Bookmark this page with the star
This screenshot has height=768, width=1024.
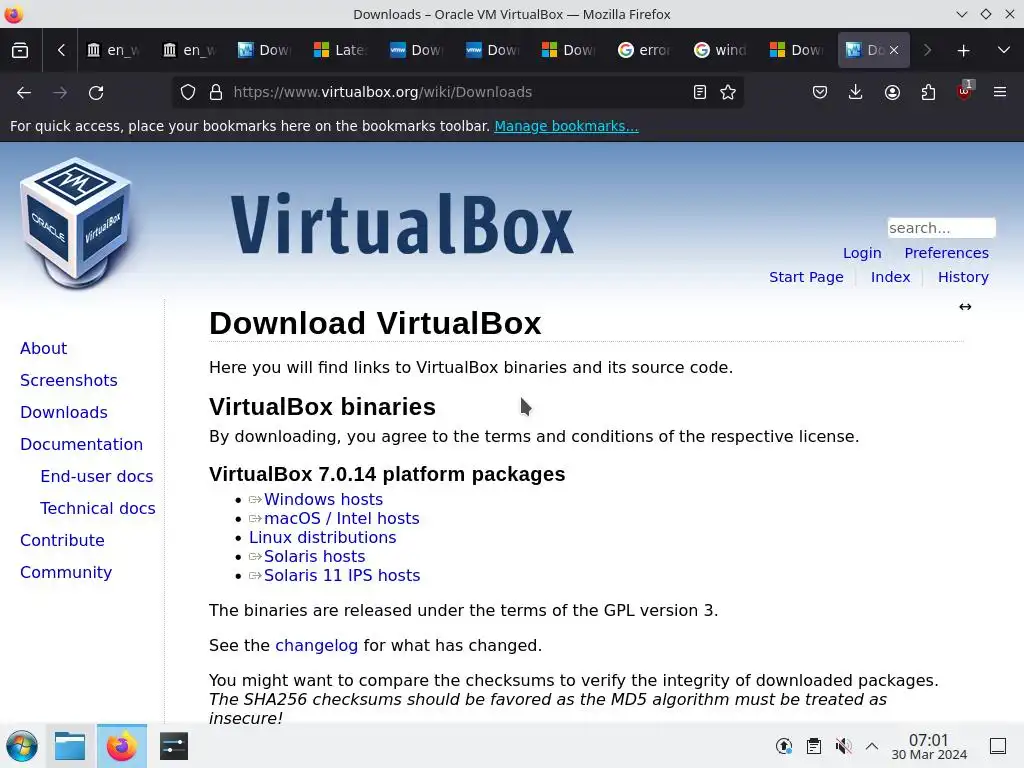[x=728, y=93]
